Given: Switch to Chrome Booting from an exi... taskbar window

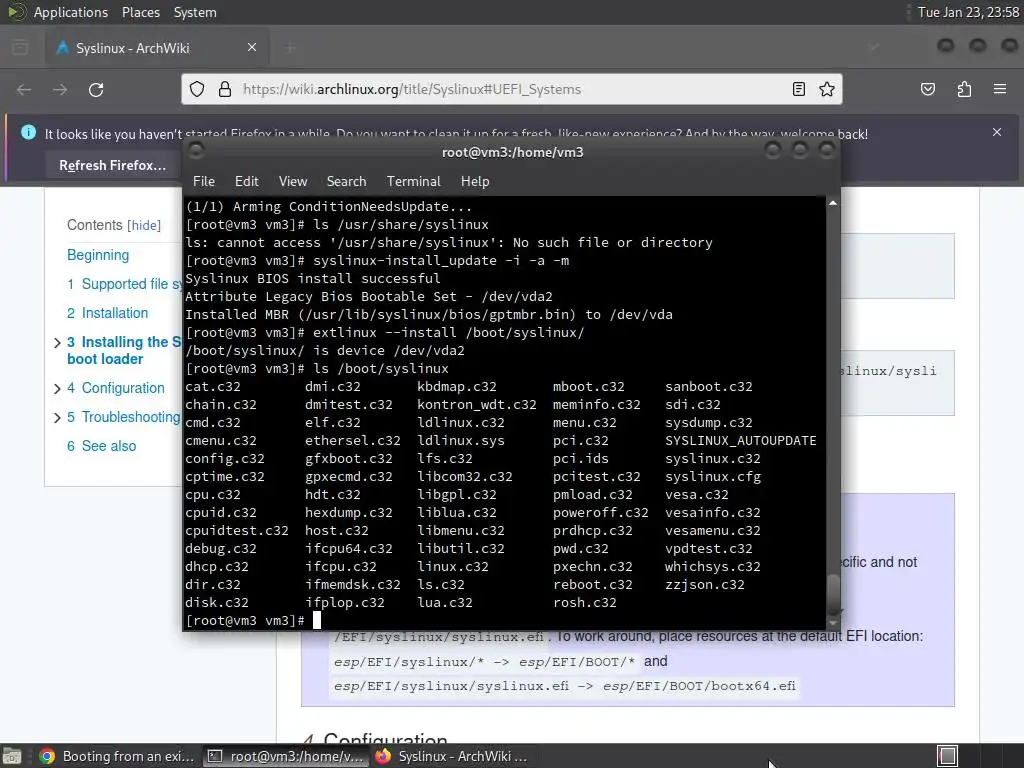Looking at the screenshot, I should click(x=118, y=756).
